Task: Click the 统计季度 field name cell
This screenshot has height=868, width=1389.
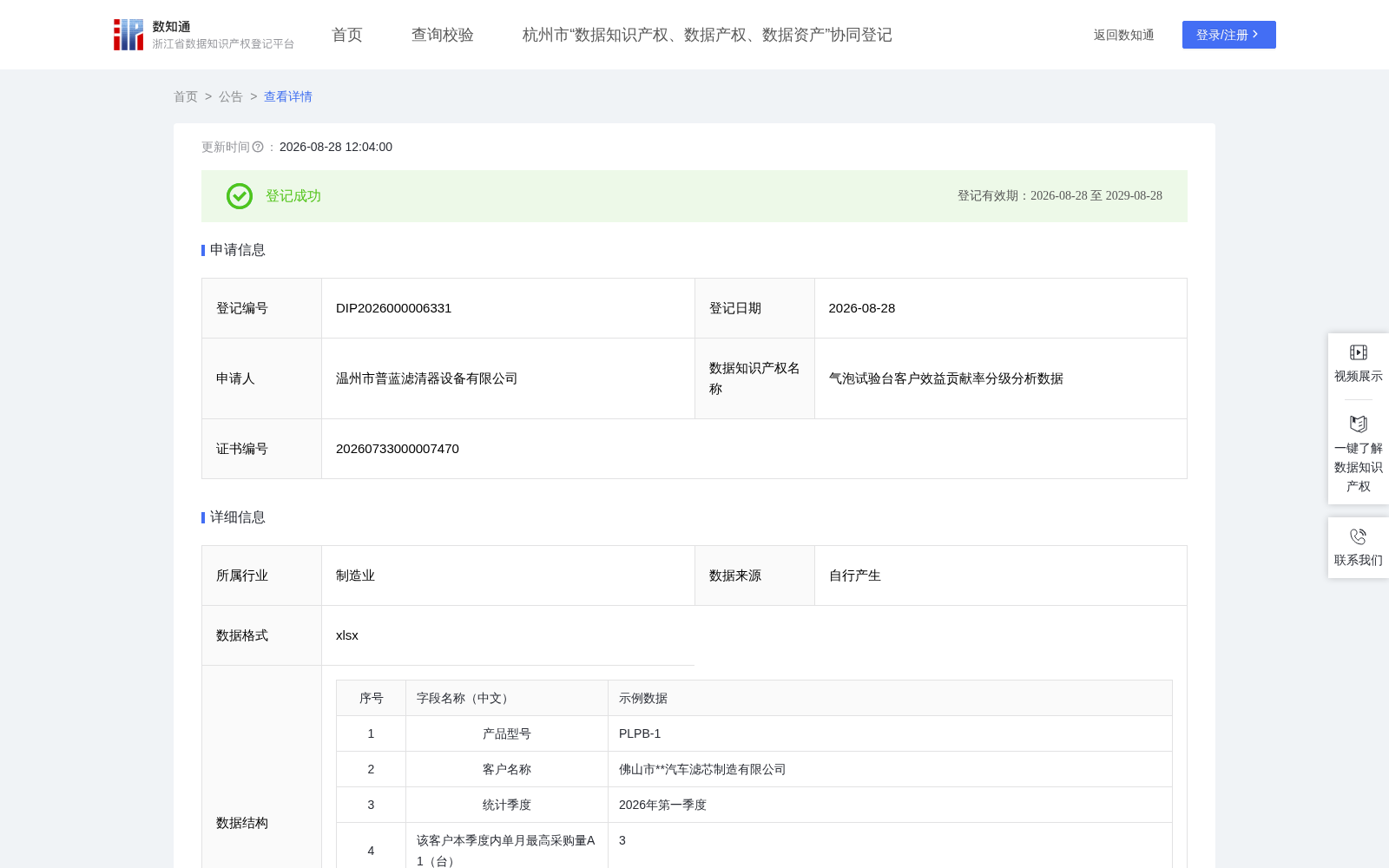Action: coord(507,805)
